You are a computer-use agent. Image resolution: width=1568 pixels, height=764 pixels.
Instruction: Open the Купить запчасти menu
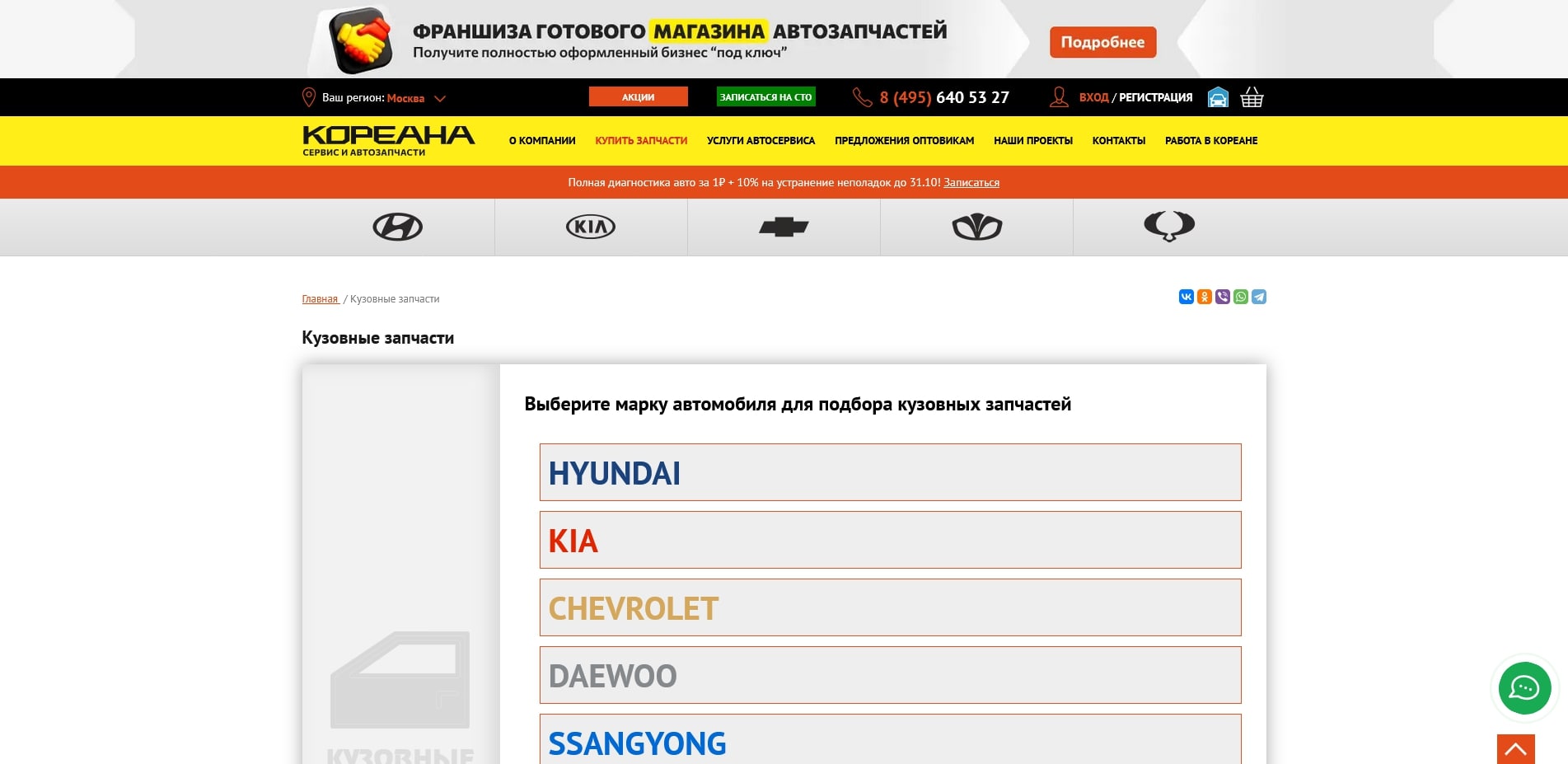coord(640,141)
